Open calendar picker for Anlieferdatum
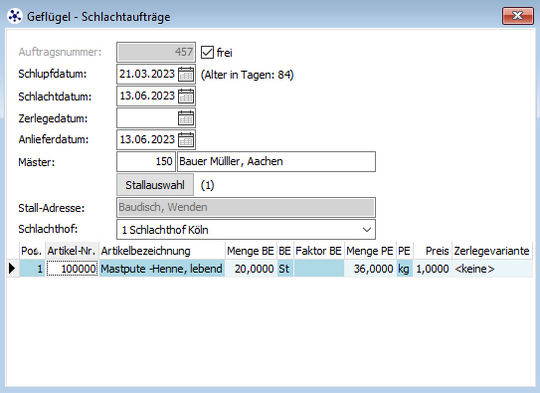Screen dimensions: 540x393 [186, 139]
